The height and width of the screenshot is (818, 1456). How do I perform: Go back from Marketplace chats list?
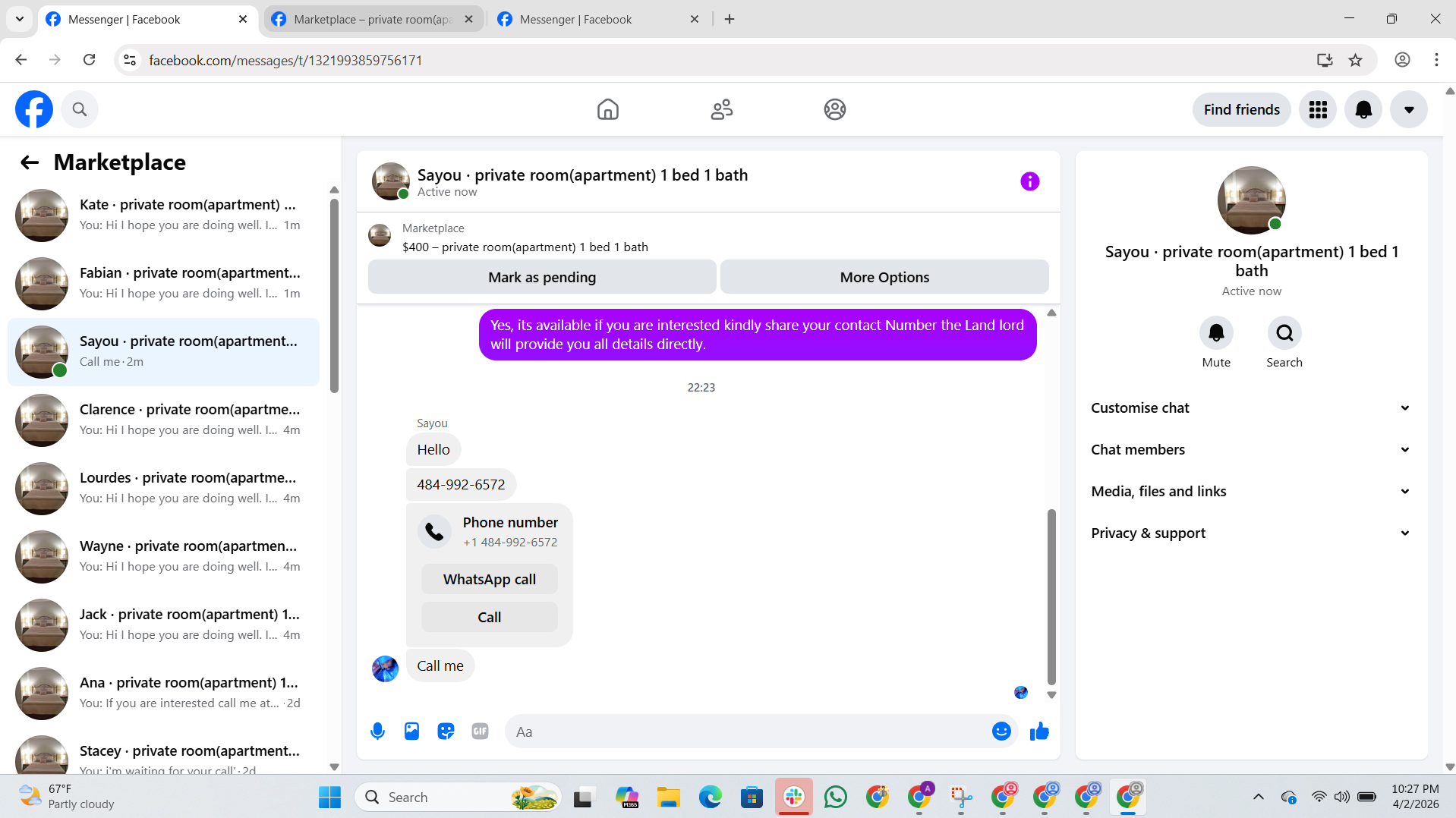click(x=30, y=162)
